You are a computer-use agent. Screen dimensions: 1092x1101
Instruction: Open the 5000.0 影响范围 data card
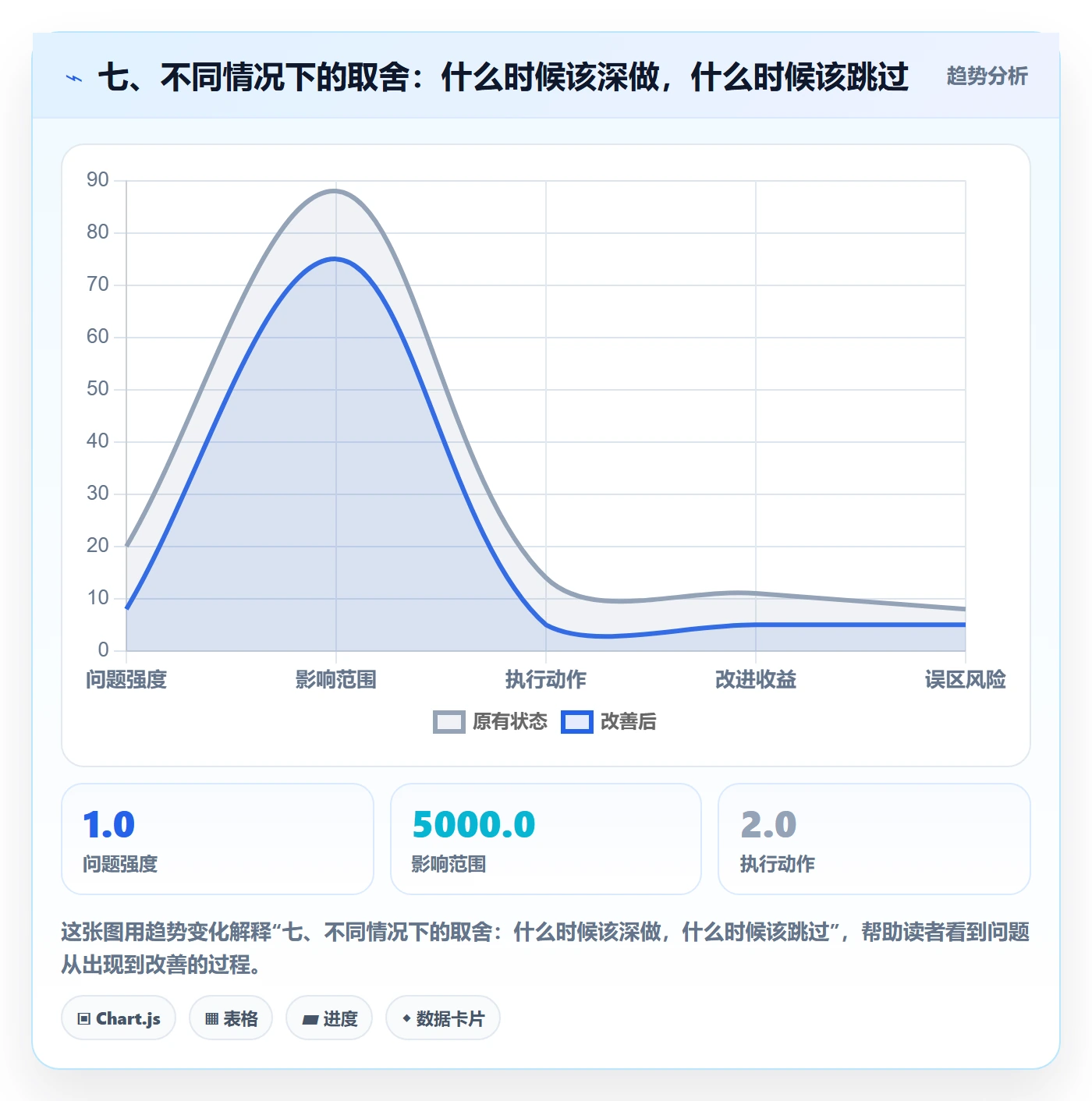click(546, 839)
